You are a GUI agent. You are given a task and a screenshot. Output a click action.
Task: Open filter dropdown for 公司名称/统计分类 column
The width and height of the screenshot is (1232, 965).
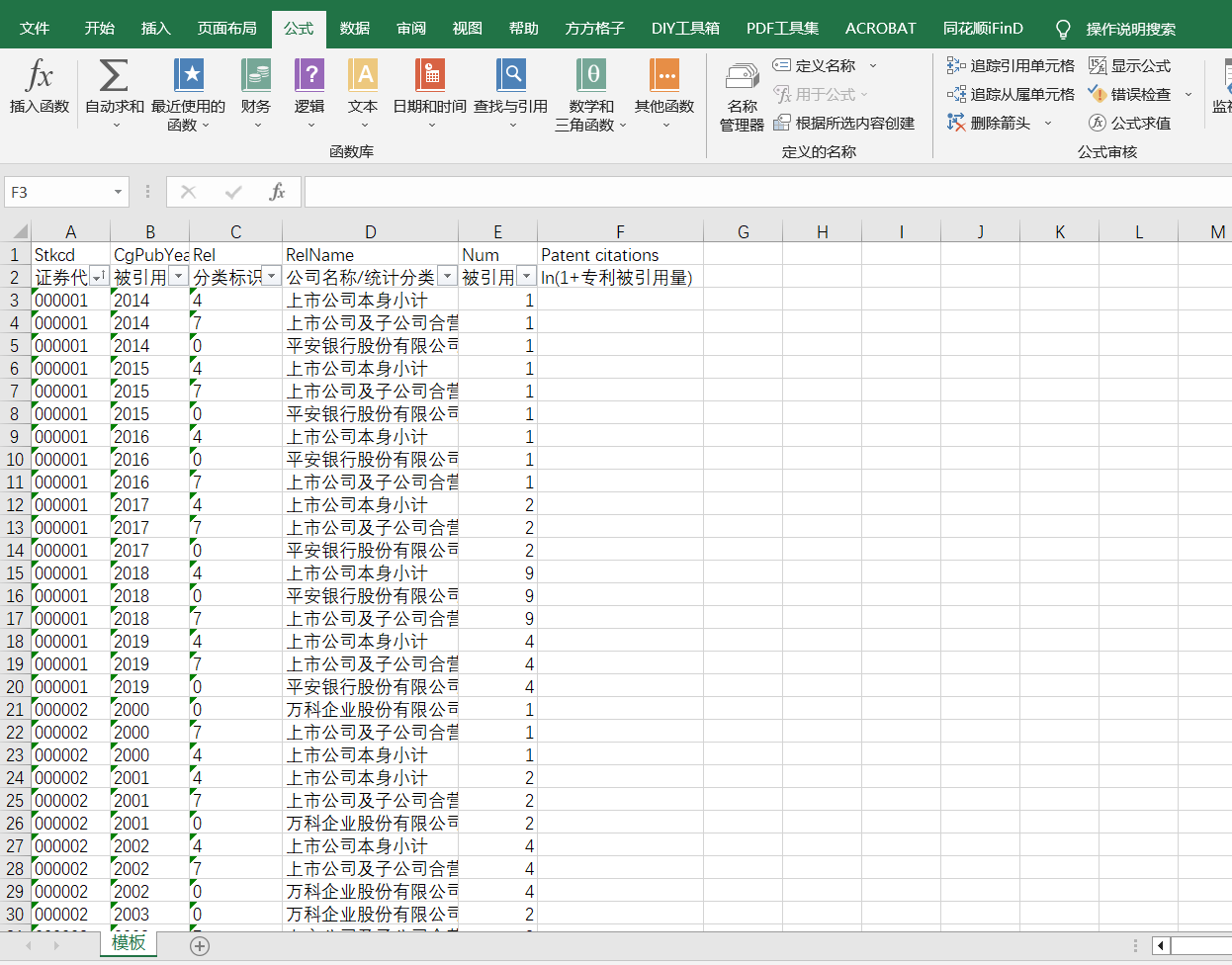click(447, 277)
